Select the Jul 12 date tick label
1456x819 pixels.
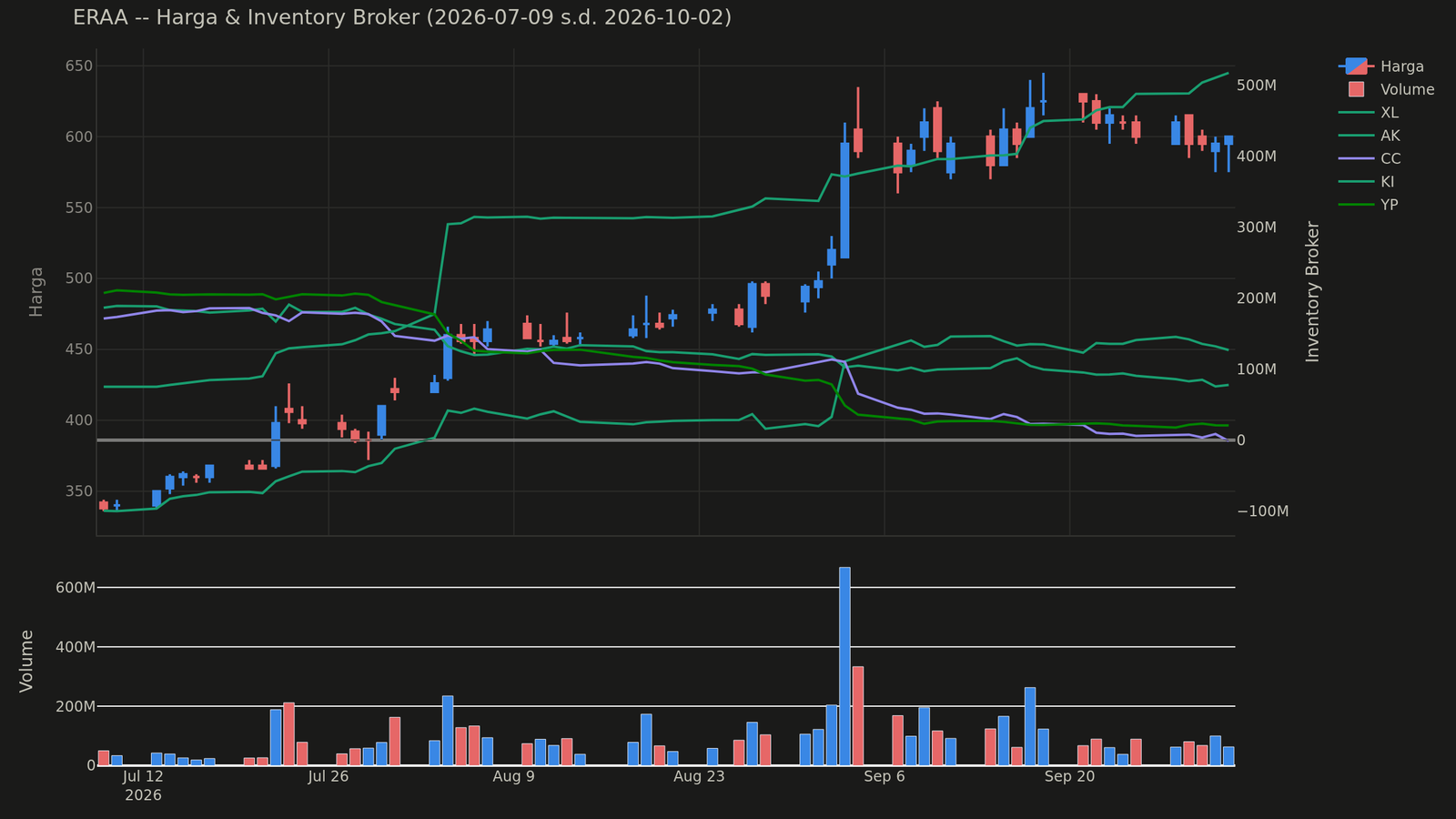[143, 776]
